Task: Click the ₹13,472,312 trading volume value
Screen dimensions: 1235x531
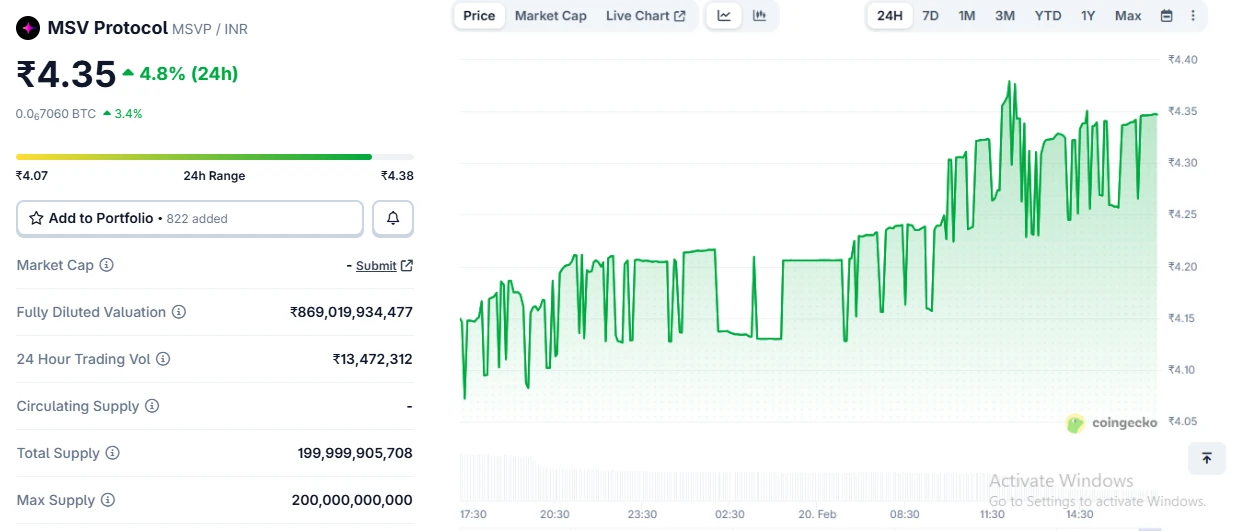Action: tap(372, 359)
